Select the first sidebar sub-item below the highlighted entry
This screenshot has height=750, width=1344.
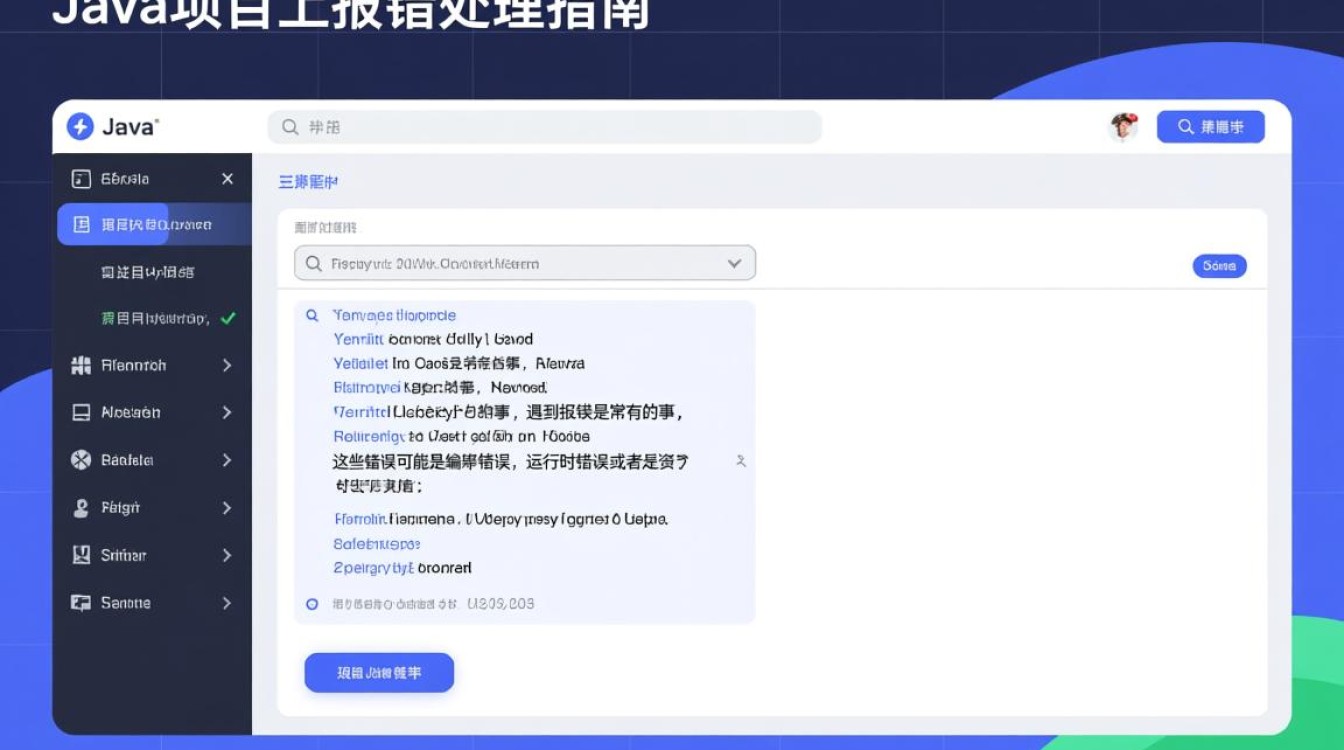click(148, 272)
